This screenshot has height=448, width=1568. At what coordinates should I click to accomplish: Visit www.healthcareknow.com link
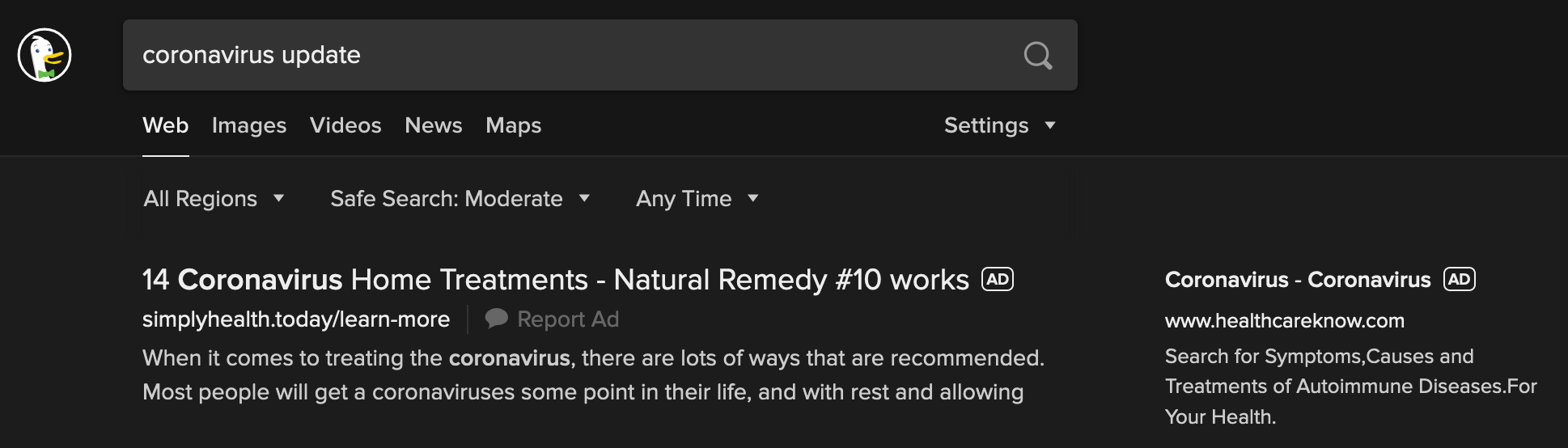click(1284, 321)
